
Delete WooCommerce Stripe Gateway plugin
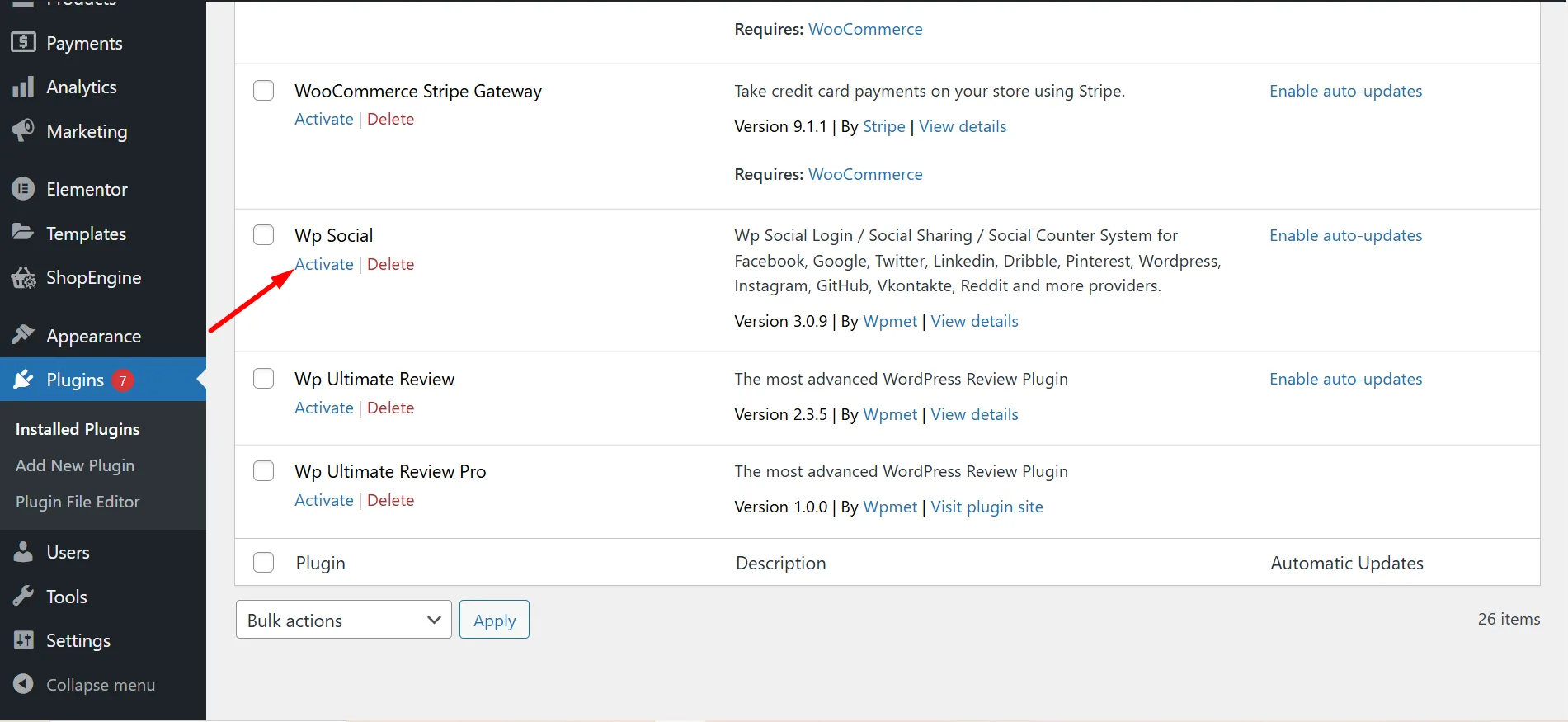pyautogui.click(x=390, y=119)
